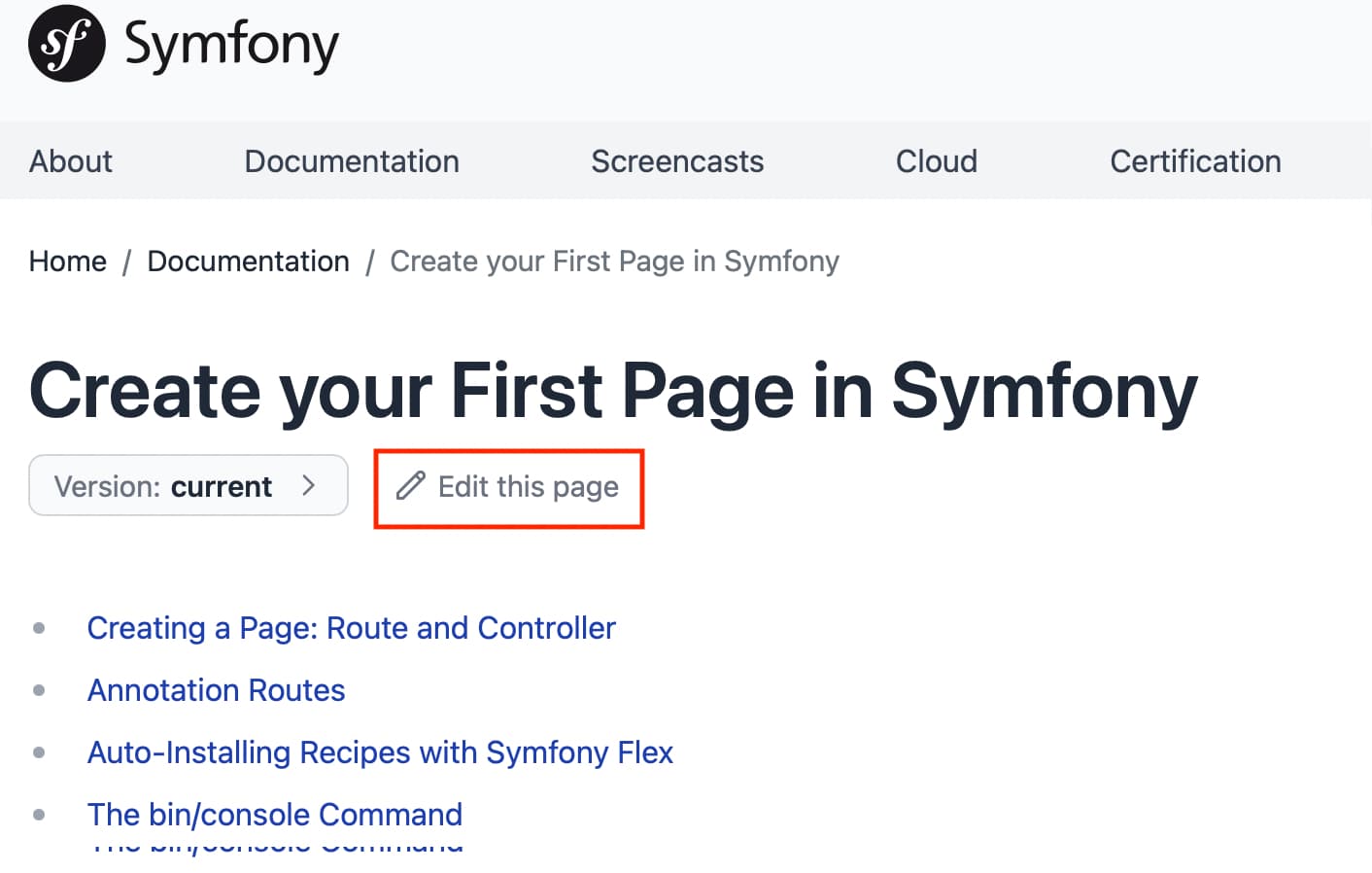1372x873 pixels.
Task: Click the Symfony circular logo icon
Action: (x=67, y=44)
